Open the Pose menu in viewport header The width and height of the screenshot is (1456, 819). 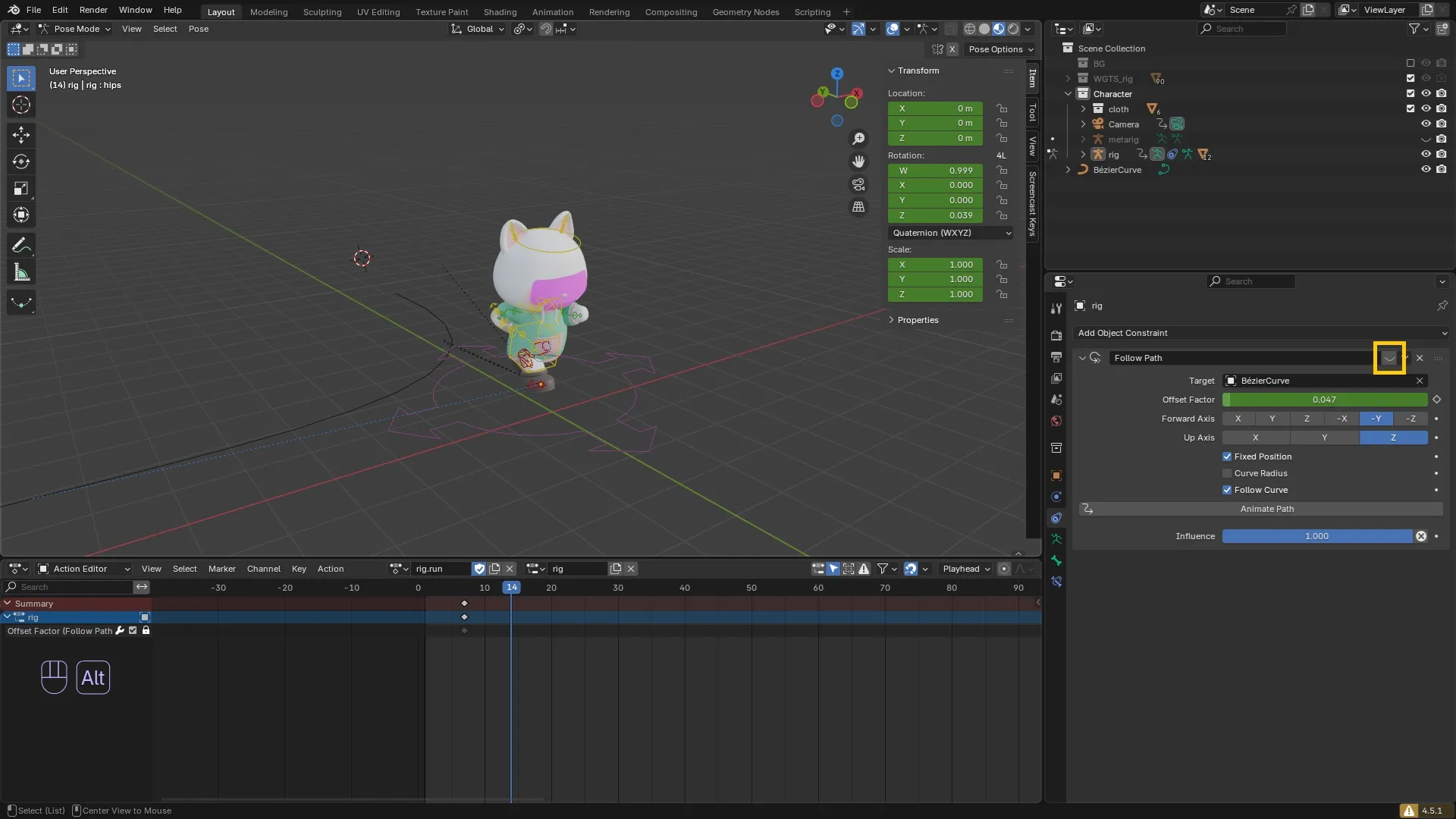(x=198, y=29)
